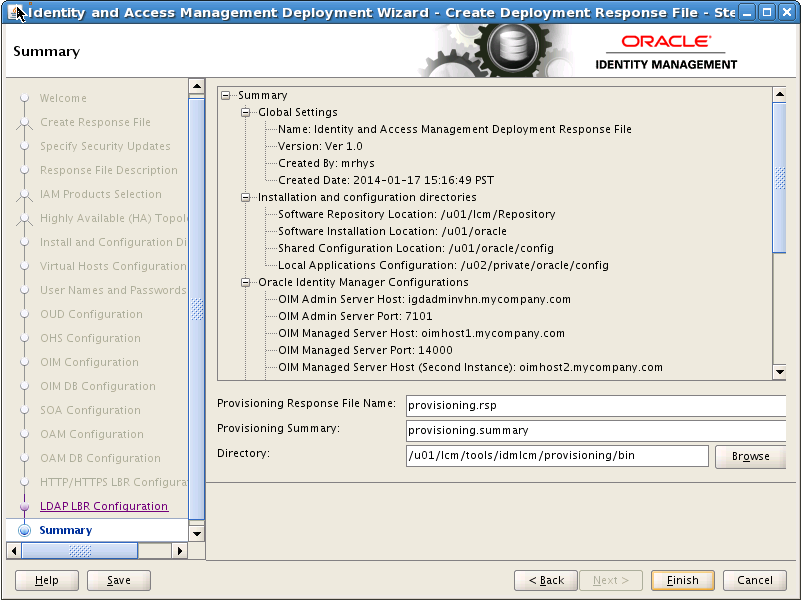
Task: Select the OHS Configuration step
Action: tap(90, 338)
